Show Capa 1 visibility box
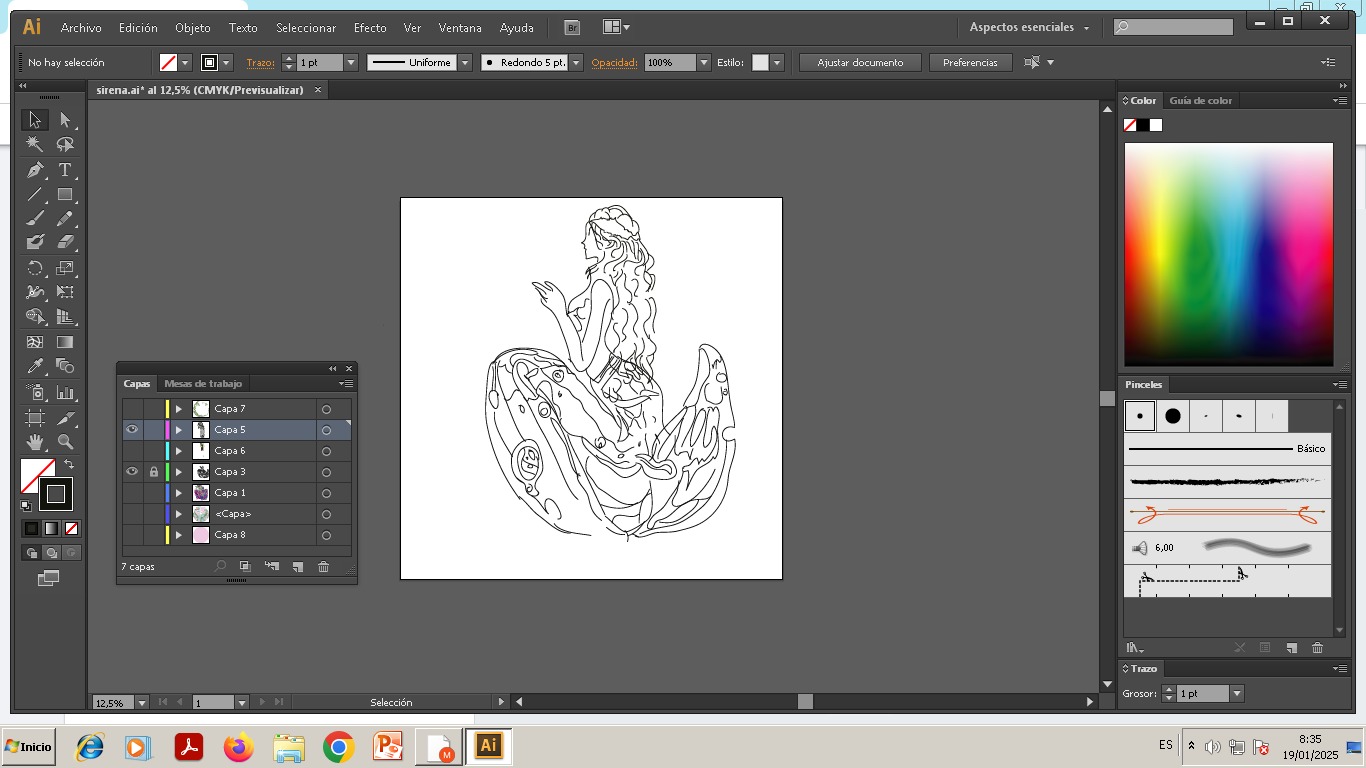 click(x=132, y=493)
